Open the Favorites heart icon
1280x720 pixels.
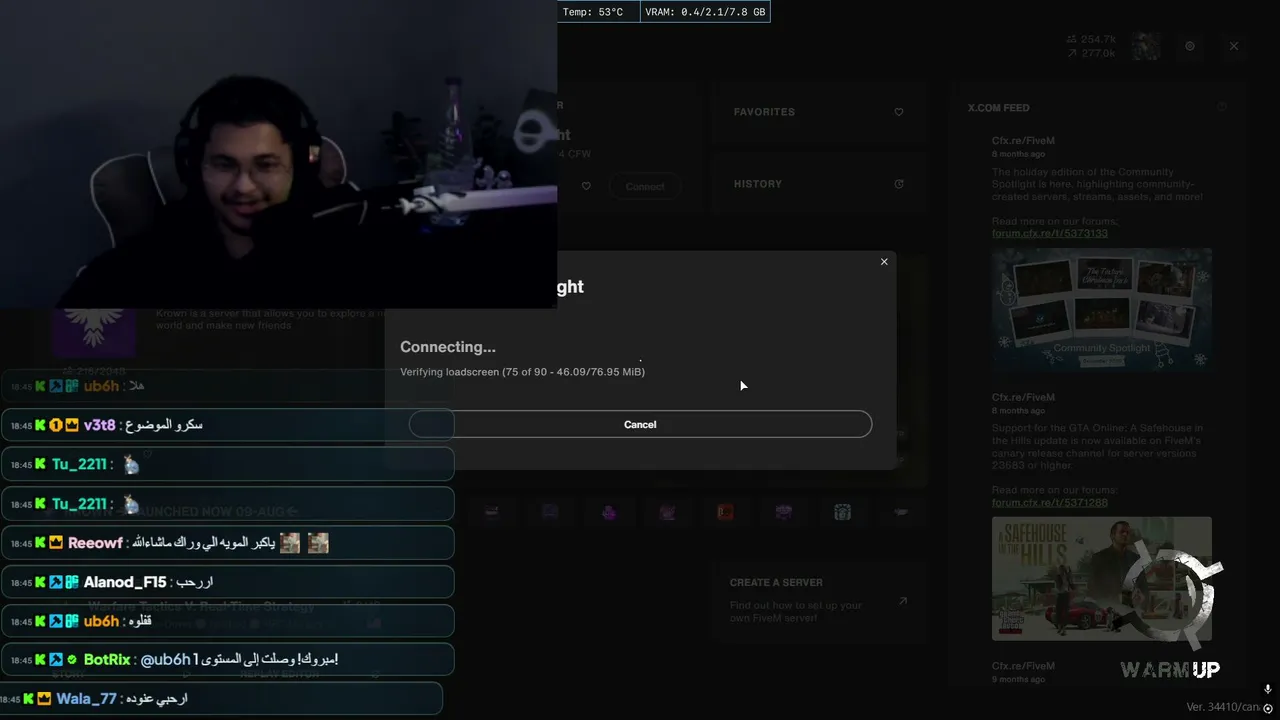[x=899, y=112]
